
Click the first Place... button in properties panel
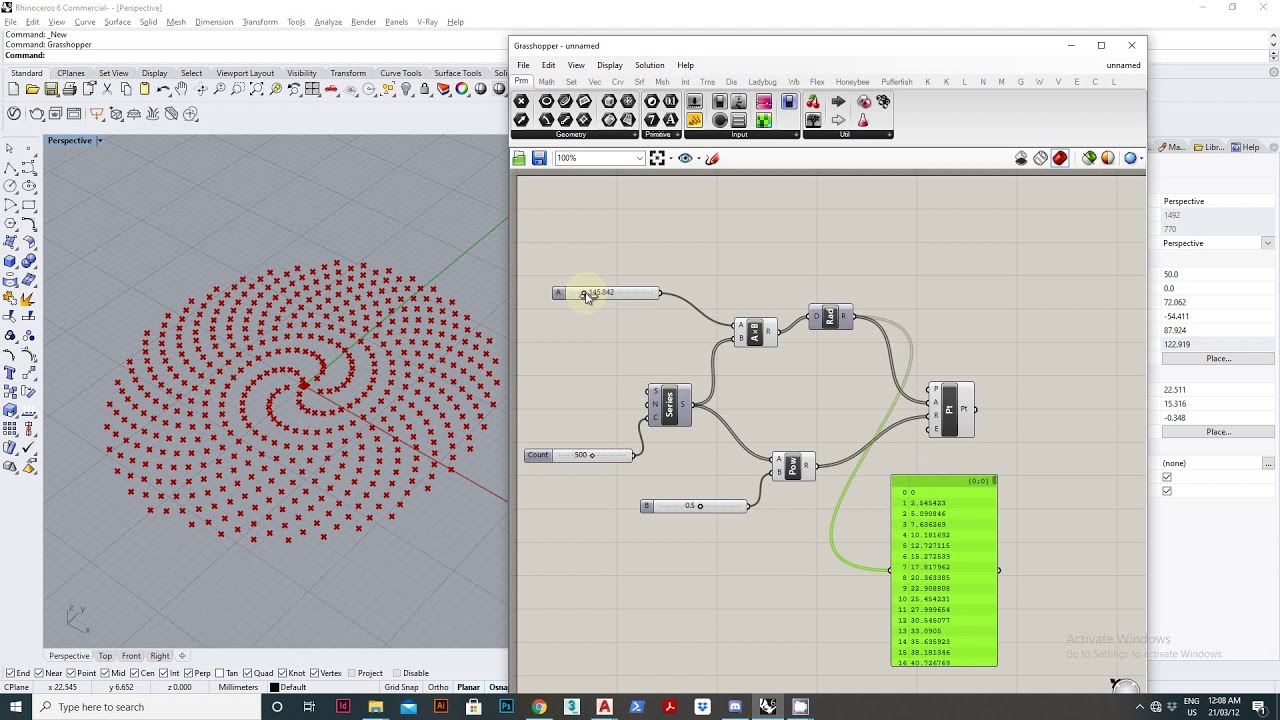[x=1218, y=358]
